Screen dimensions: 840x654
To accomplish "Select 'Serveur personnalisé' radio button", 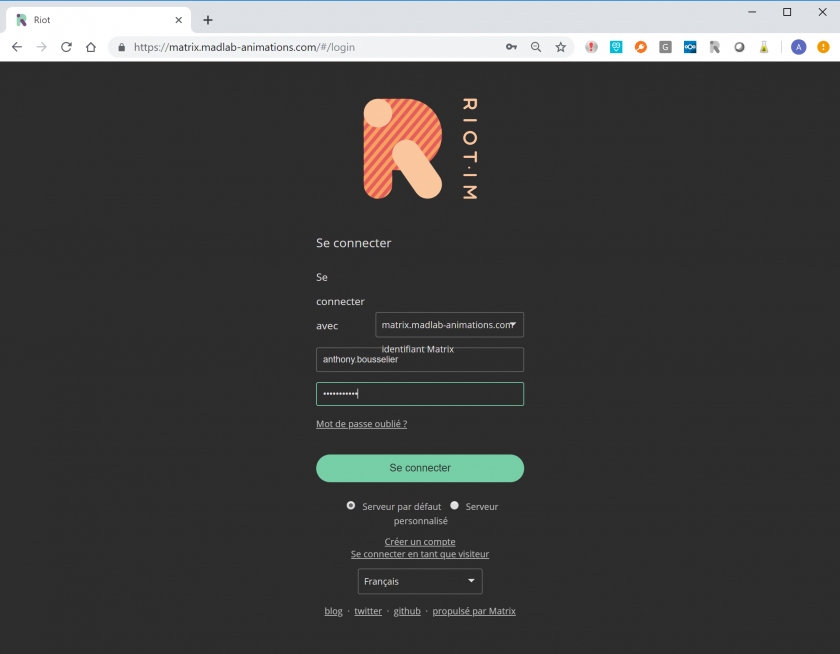I will 455,506.
